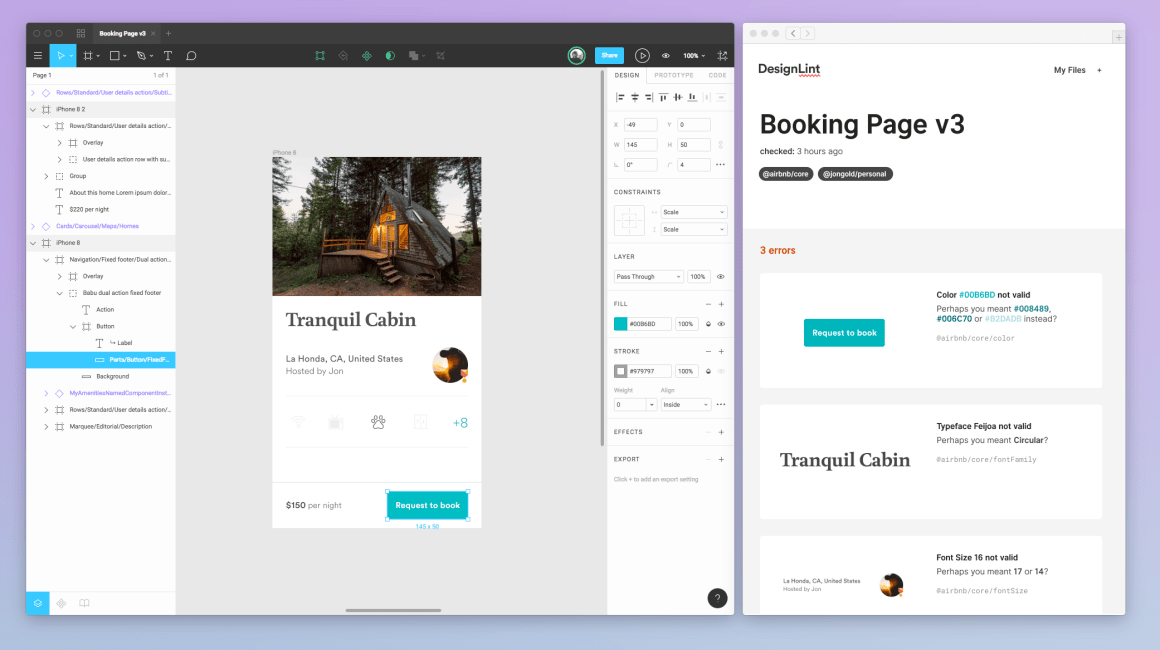This screenshot has width=1160, height=650.
Task: Expand the Group layer
Action: 46,176
